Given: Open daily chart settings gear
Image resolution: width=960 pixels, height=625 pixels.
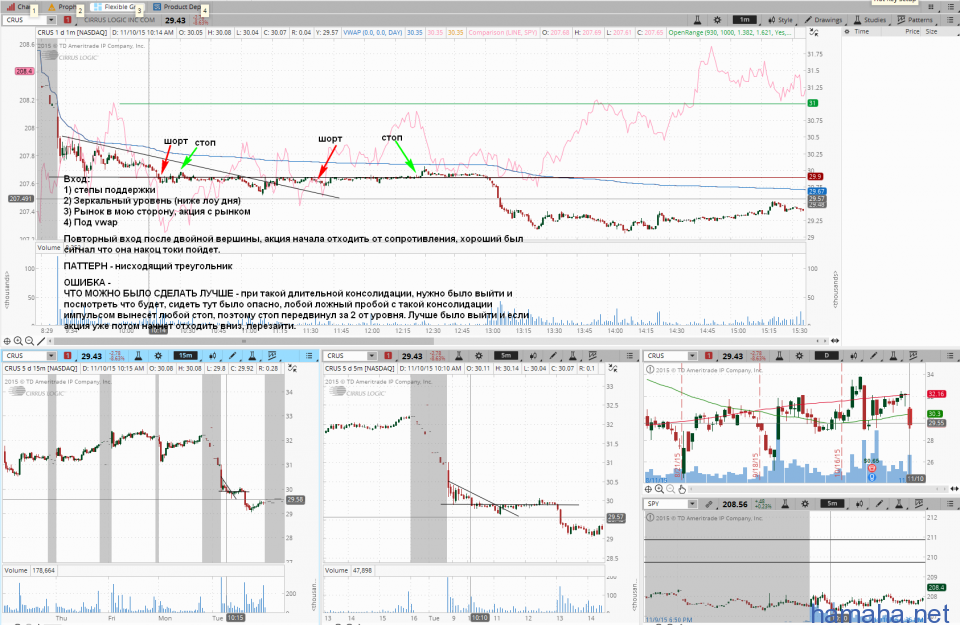Looking at the screenshot, I should [800, 356].
